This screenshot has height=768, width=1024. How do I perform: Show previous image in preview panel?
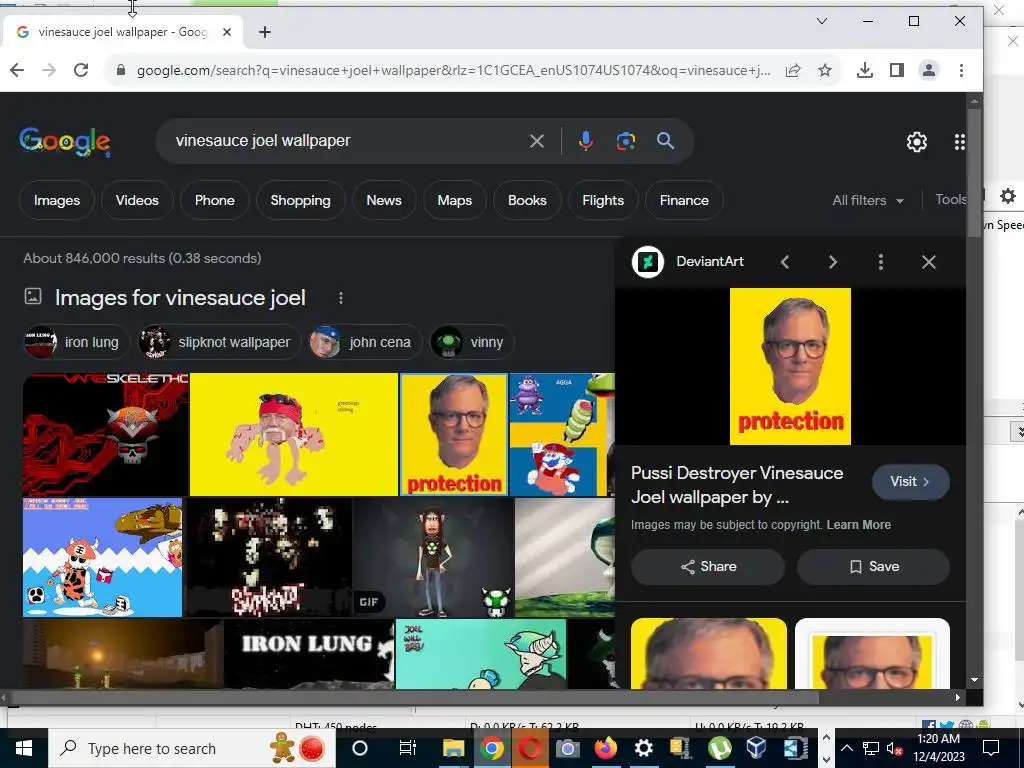coord(785,263)
